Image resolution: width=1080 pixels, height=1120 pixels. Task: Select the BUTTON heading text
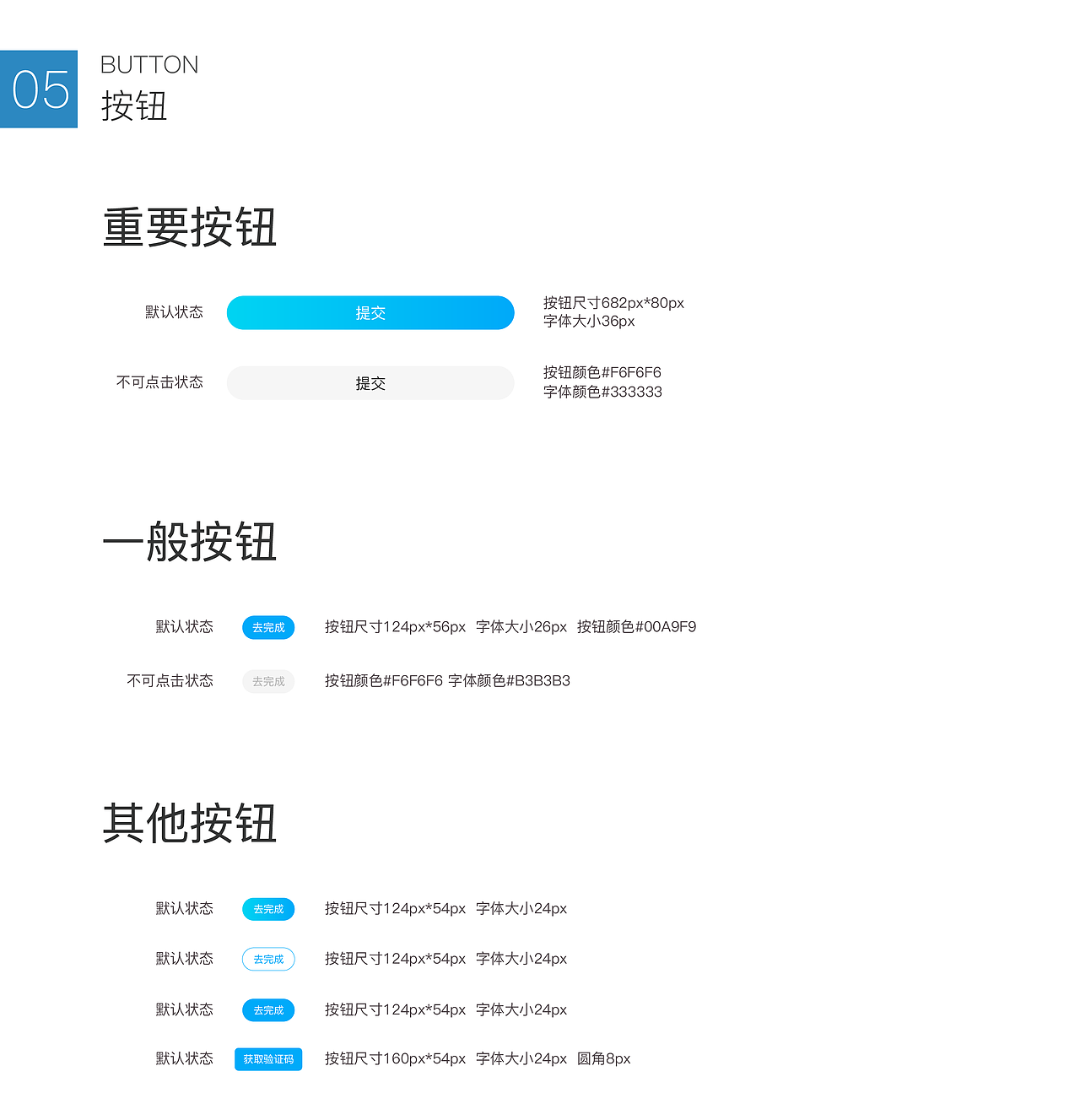tap(148, 64)
